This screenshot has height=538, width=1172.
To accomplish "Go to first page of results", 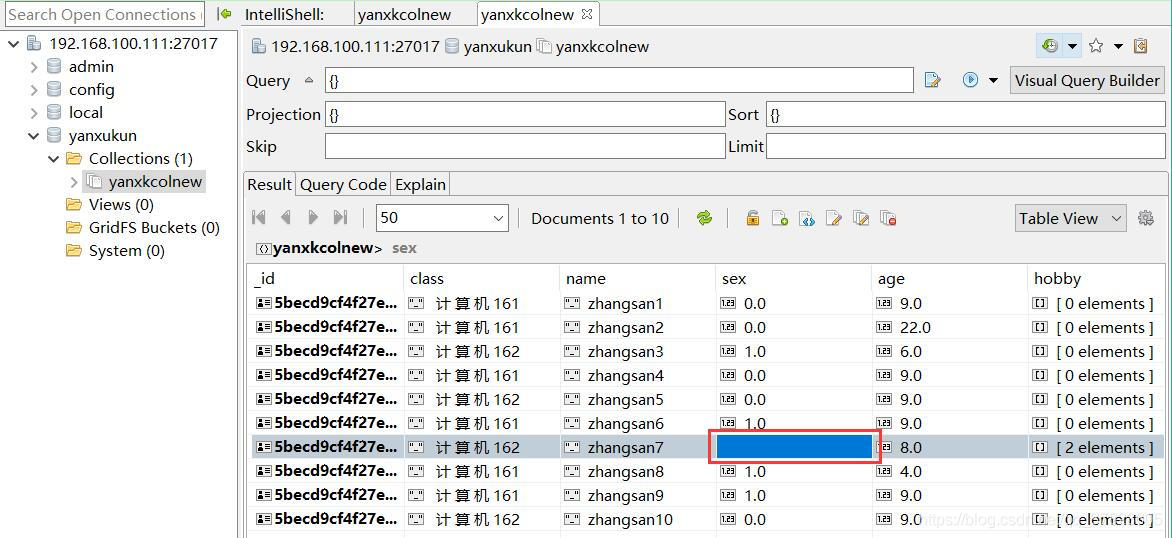I will click(x=259, y=217).
